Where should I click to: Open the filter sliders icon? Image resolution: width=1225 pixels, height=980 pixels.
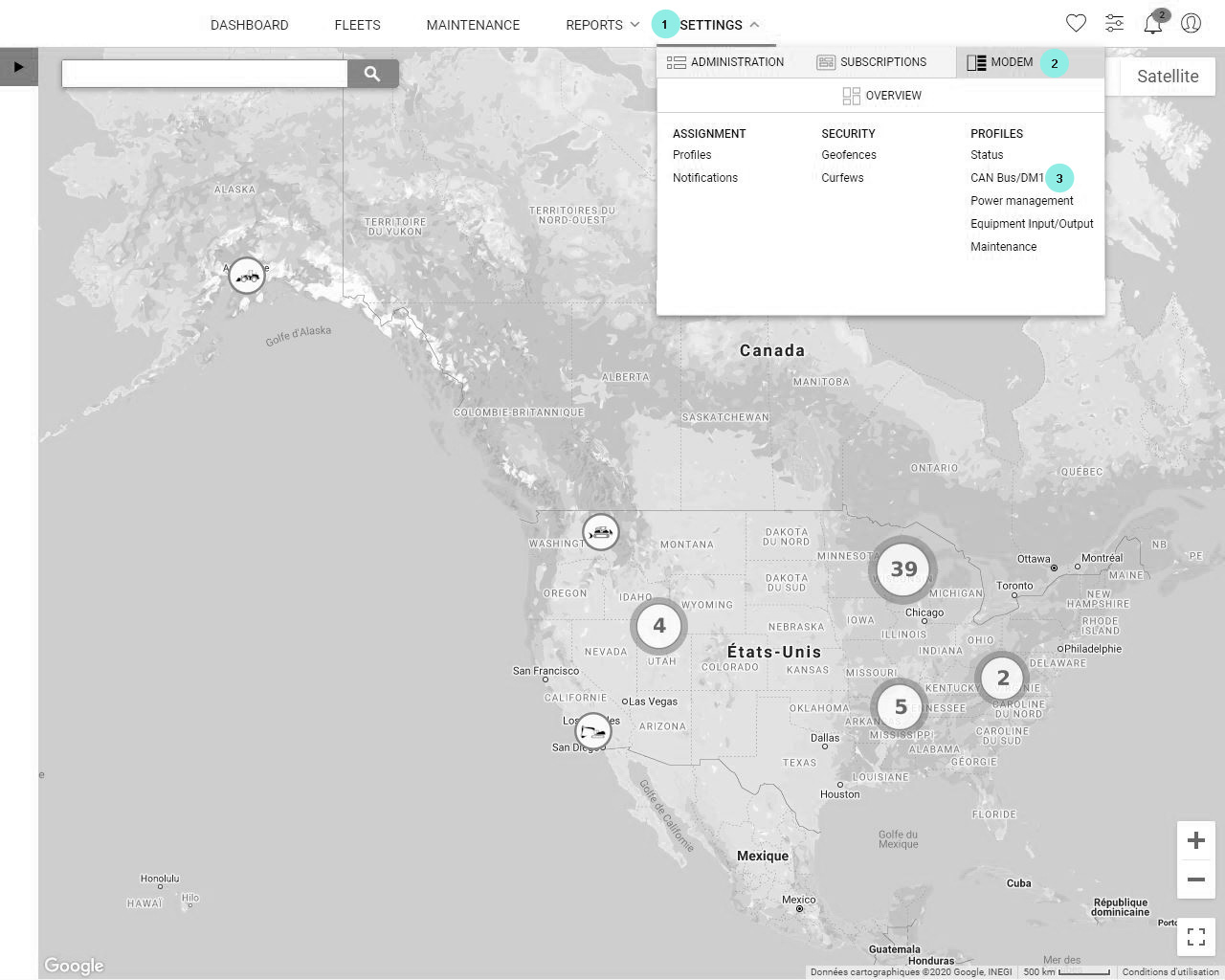(x=1114, y=23)
